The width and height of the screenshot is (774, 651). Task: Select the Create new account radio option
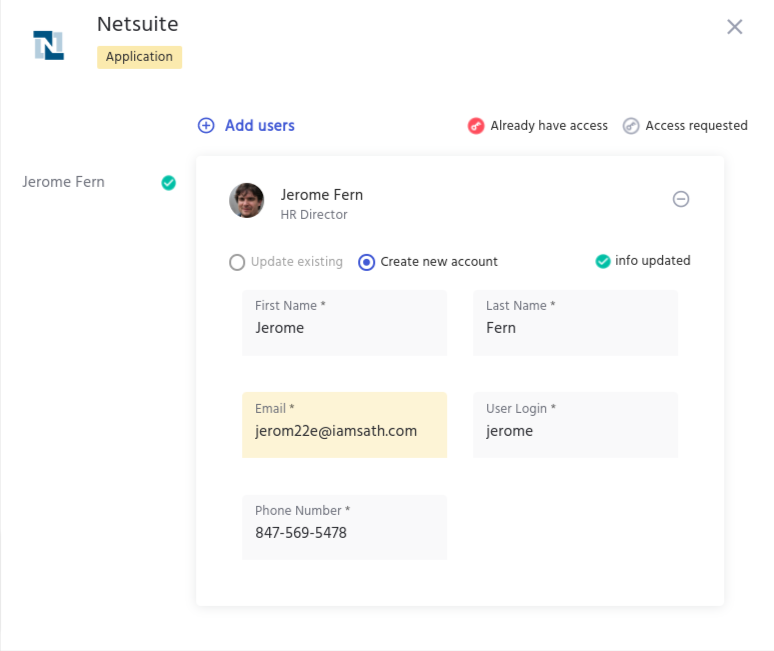pos(367,262)
